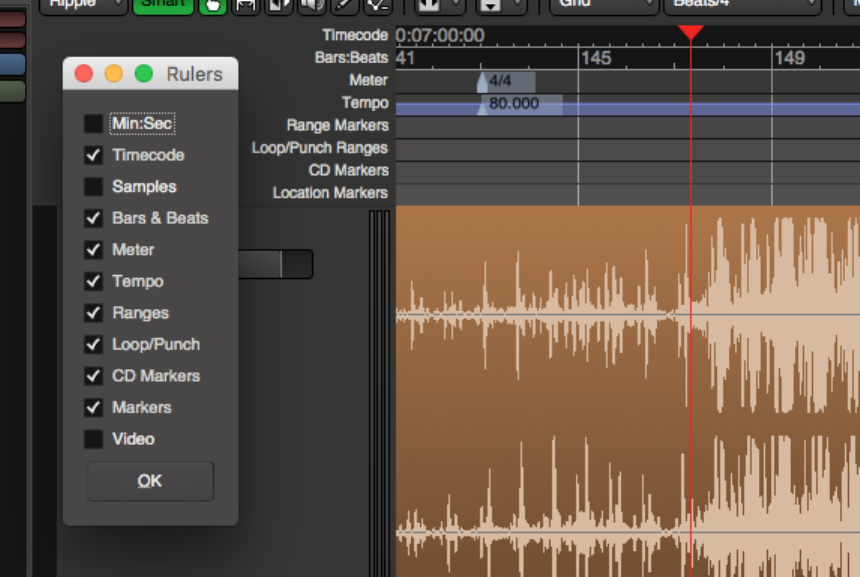Click the 0:07:00:00 timecode ruler value
The image size is (860, 577).
tap(440, 36)
